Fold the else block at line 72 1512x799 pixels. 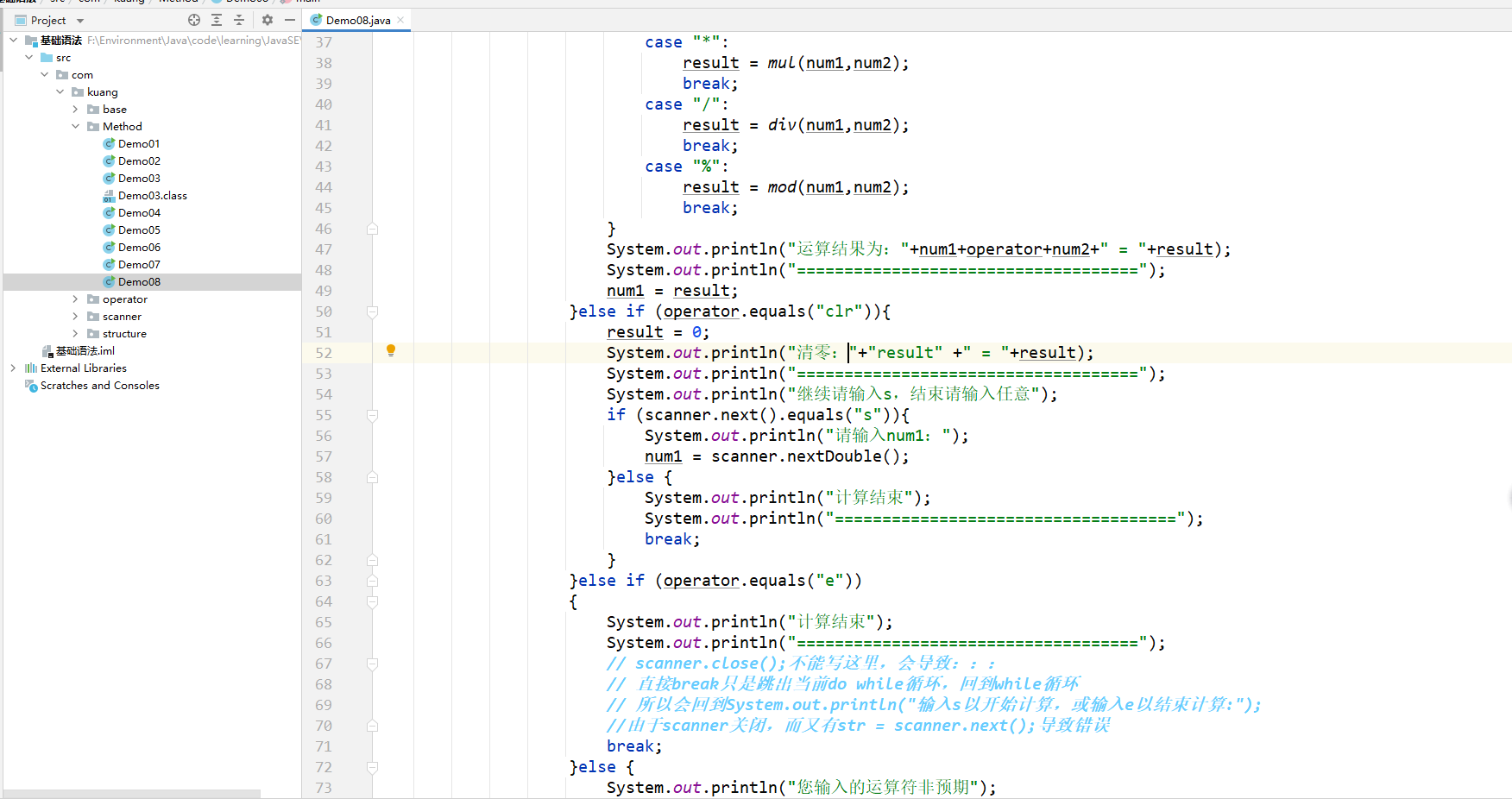[373, 767]
